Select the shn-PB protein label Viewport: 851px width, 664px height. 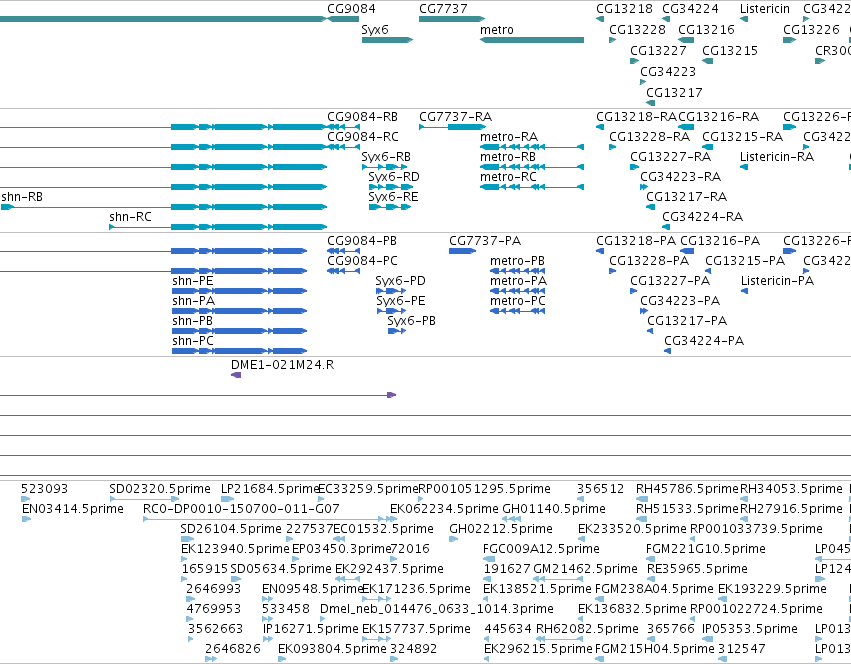pos(193,321)
